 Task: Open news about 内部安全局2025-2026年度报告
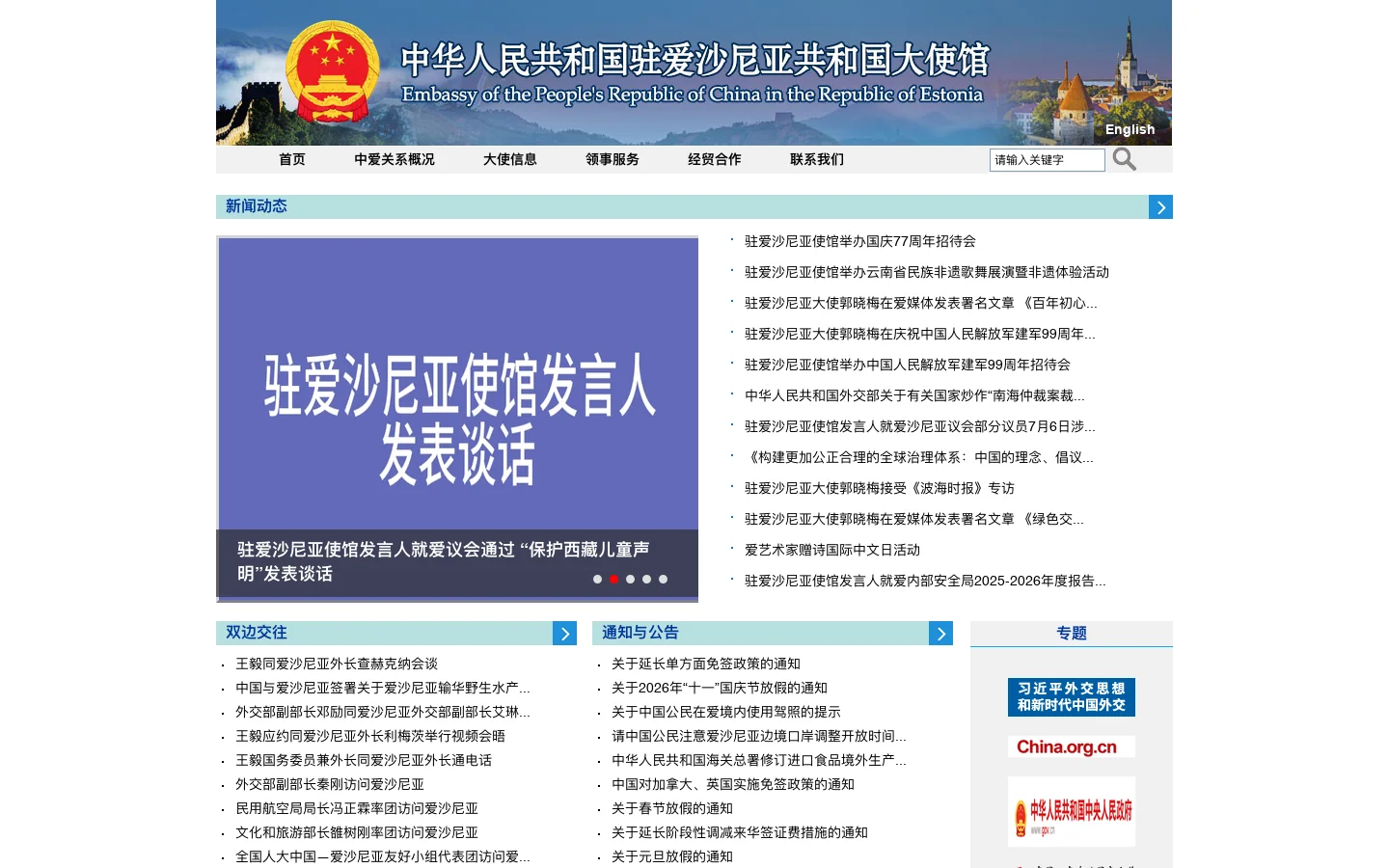(x=925, y=582)
